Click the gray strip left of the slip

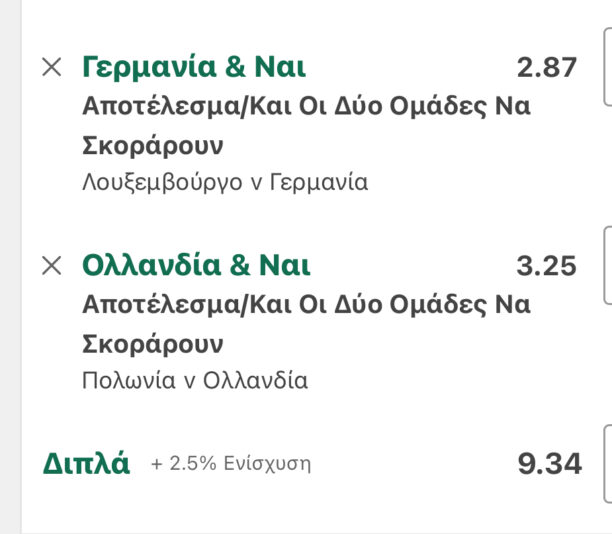[x=9, y=250]
